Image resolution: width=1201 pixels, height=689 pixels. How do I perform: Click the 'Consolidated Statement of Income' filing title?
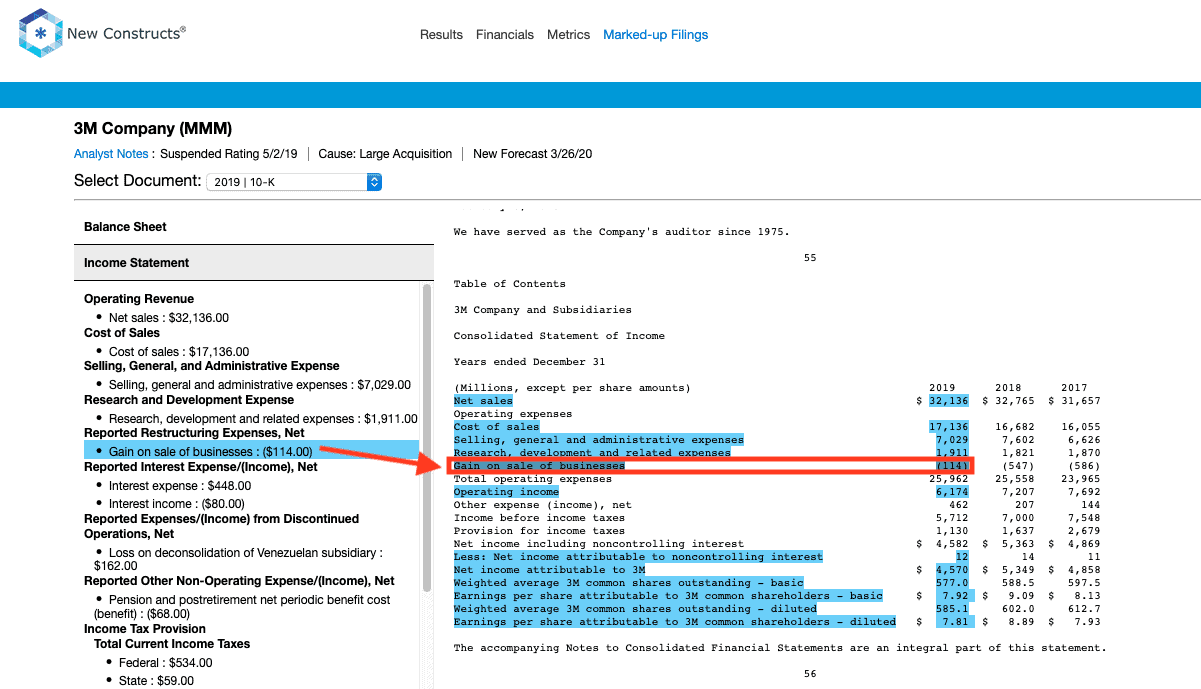tap(559, 336)
